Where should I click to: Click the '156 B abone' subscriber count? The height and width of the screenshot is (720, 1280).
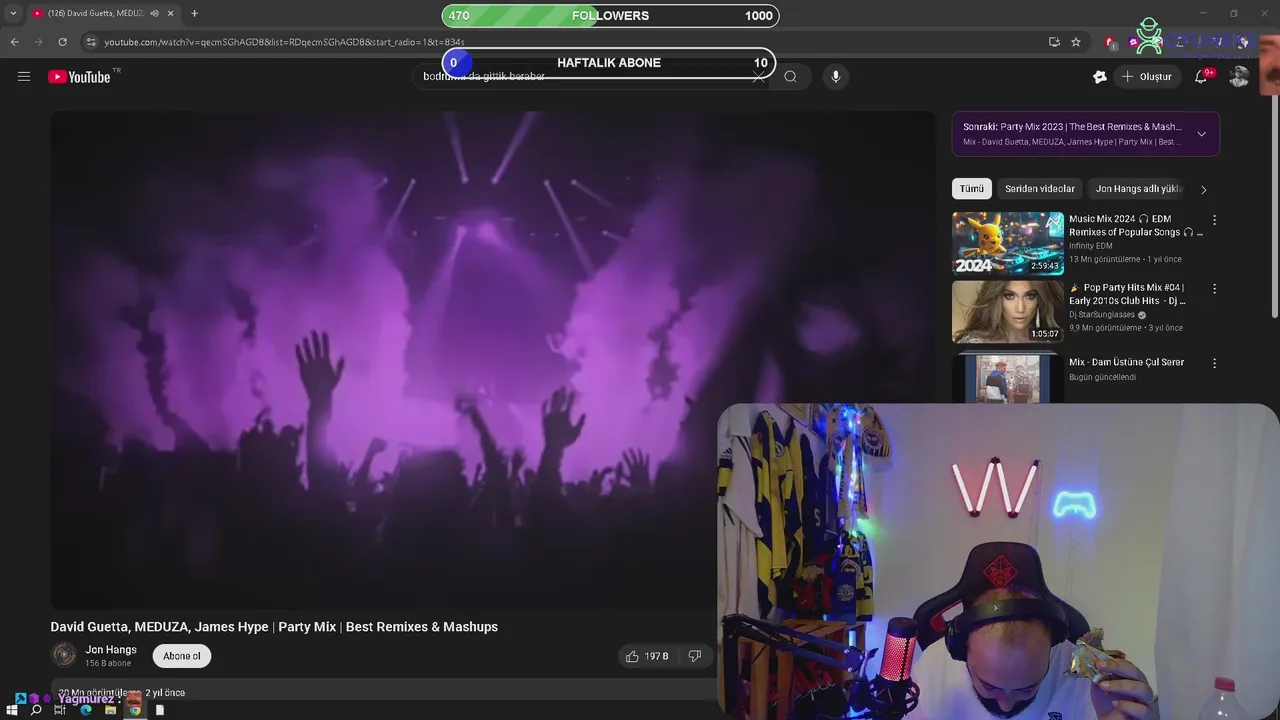coord(108,664)
